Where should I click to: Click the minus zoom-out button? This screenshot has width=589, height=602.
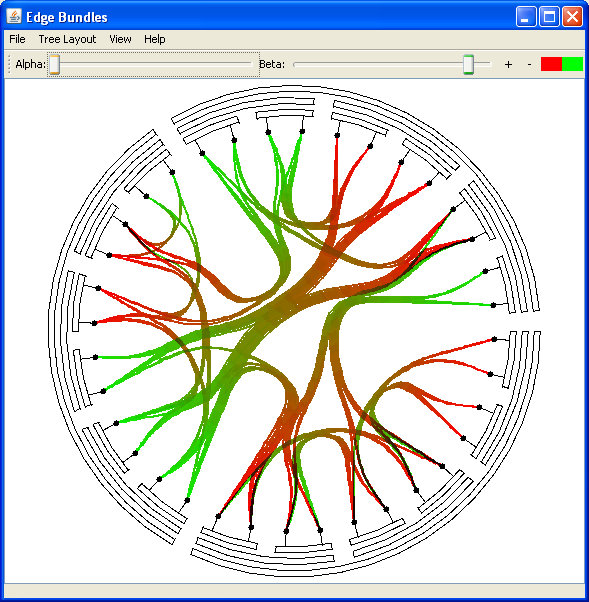pos(529,64)
